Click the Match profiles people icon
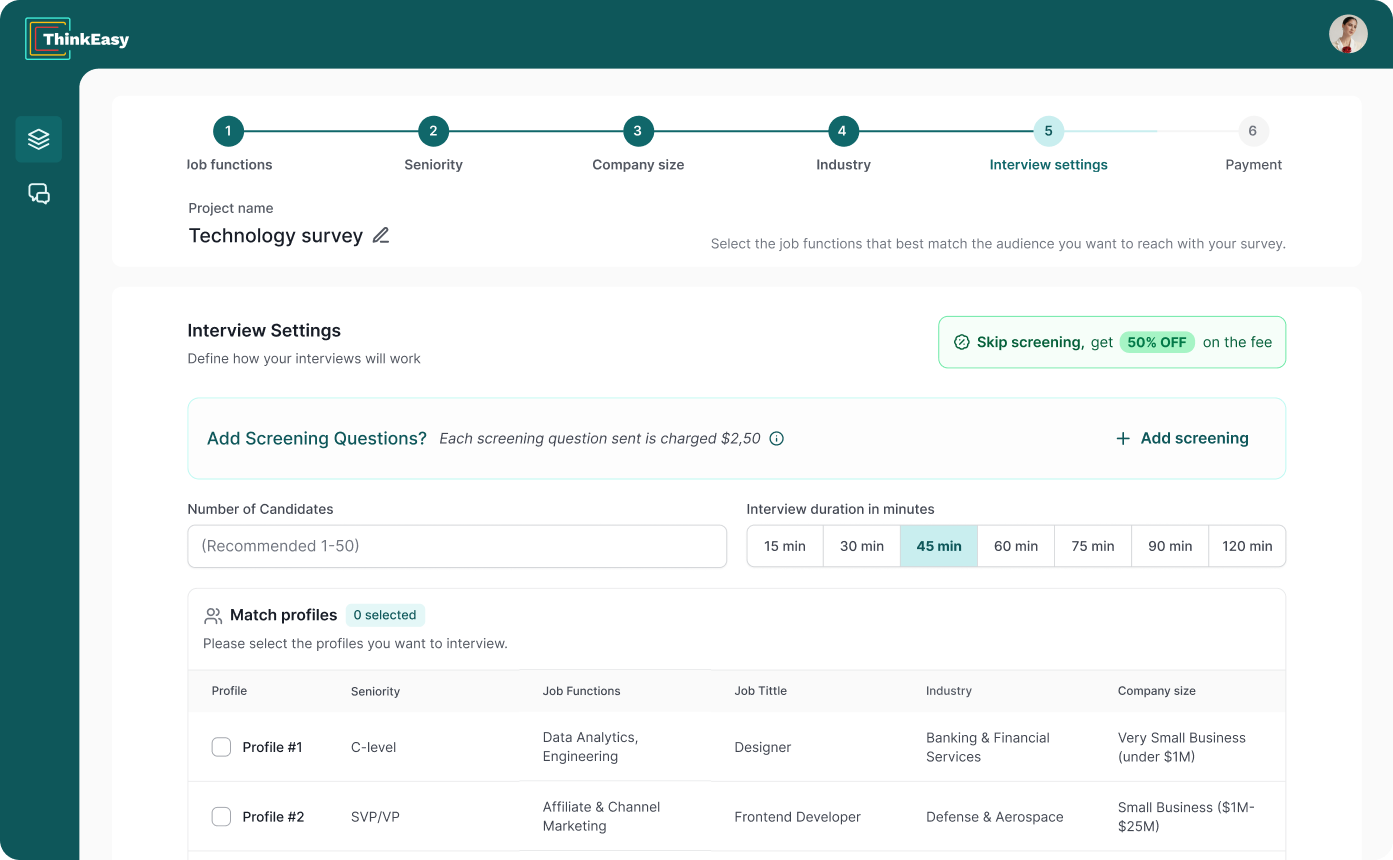The height and width of the screenshot is (860, 1393). pos(213,616)
